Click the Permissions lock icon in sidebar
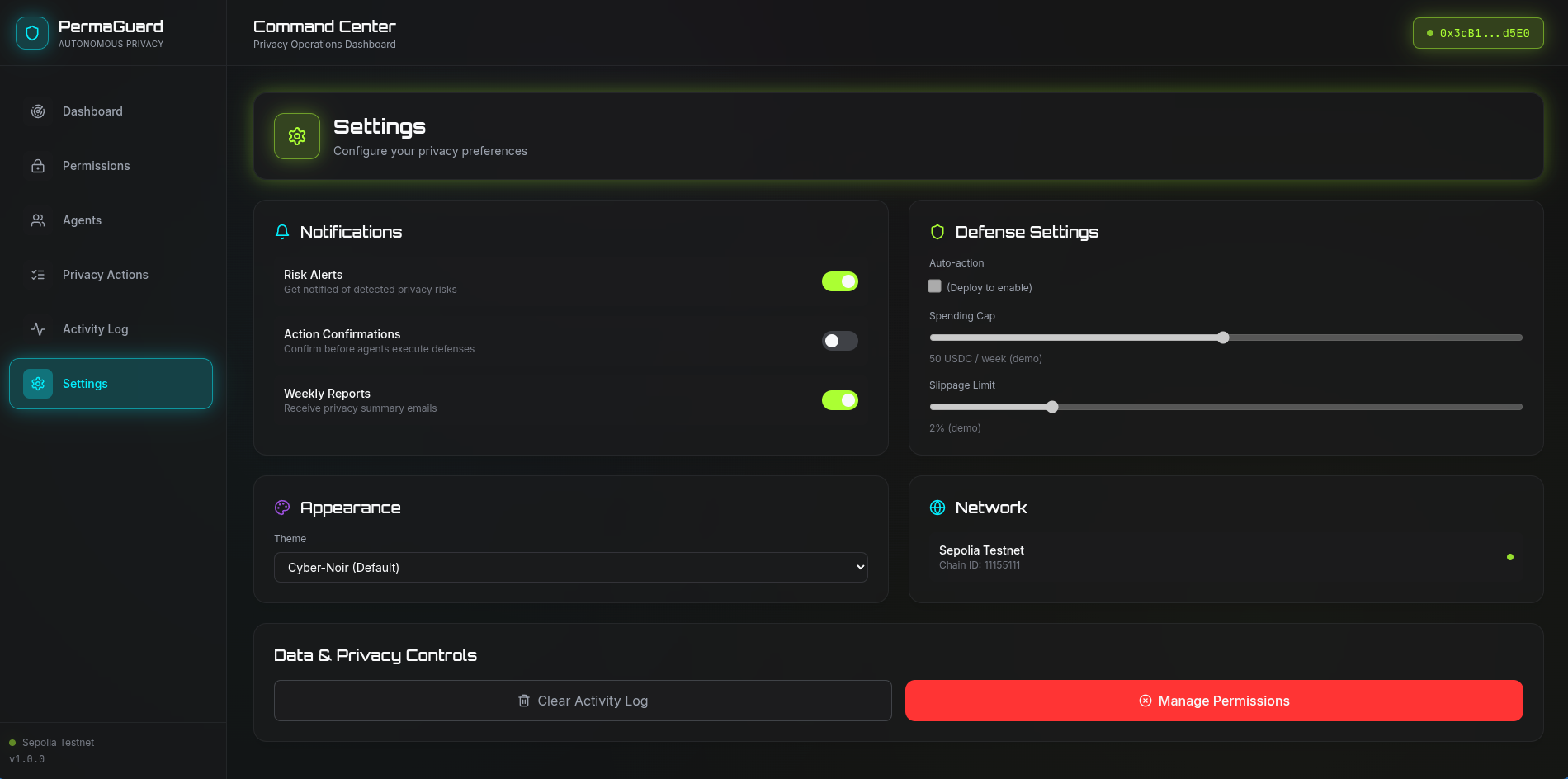The height and width of the screenshot is (779, 1568). click(38, 166)
